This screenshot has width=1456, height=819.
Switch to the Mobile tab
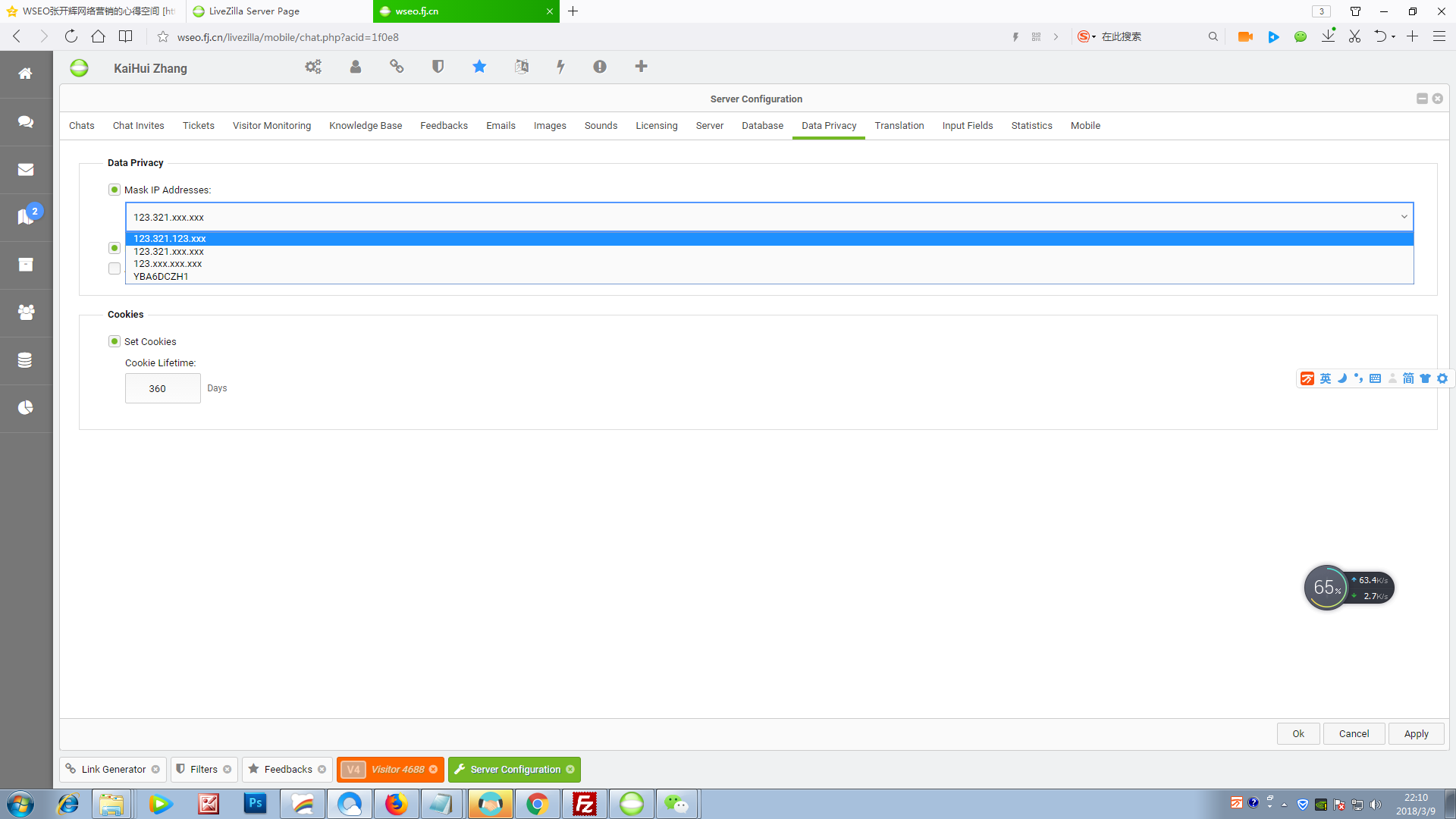1085,126
